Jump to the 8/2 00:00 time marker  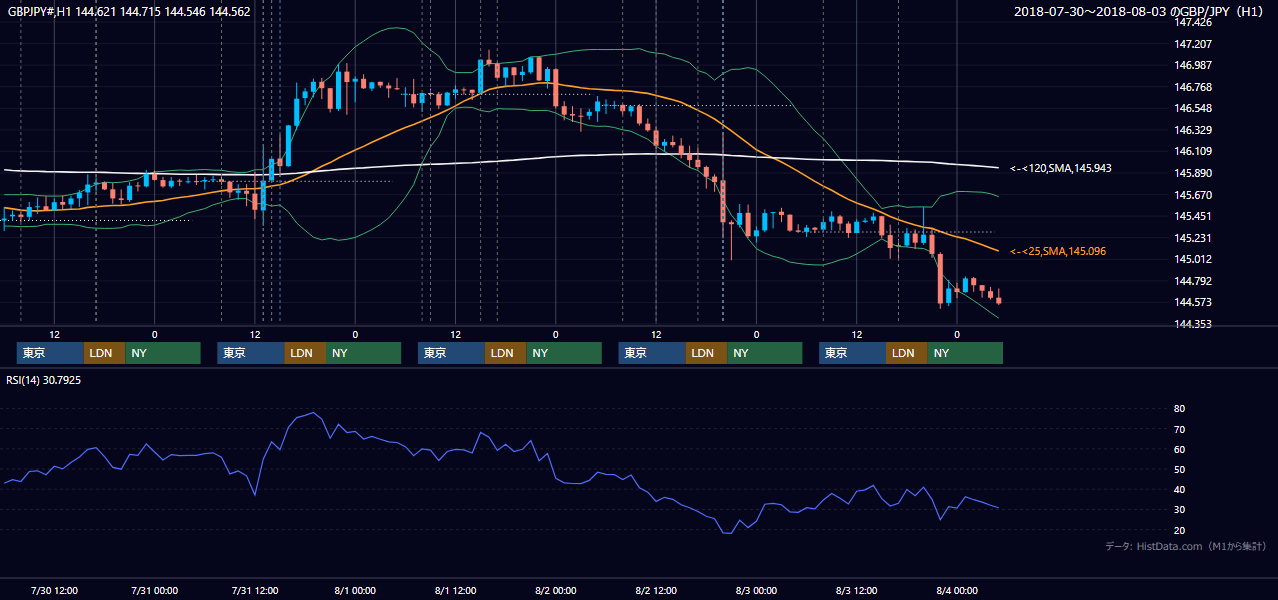556,590
